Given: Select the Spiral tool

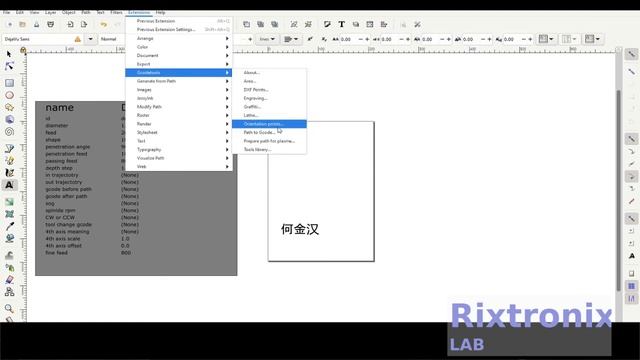Looking at the screenshot, I should point(9,132).
